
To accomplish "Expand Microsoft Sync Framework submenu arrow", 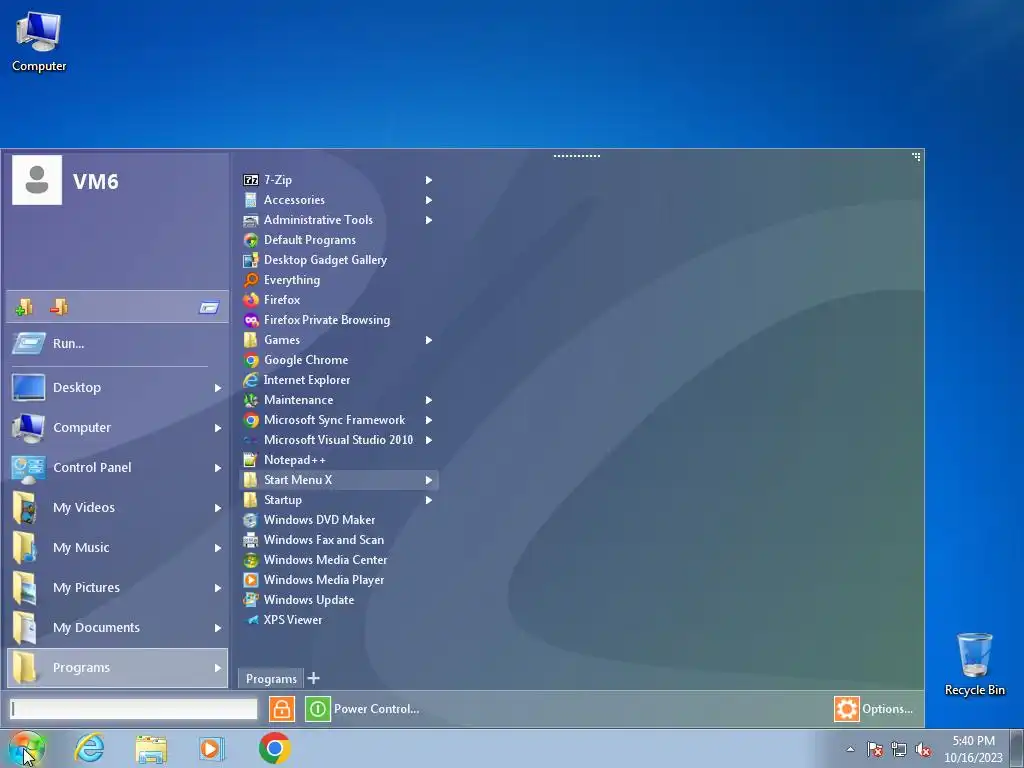I will coord(429,420).
